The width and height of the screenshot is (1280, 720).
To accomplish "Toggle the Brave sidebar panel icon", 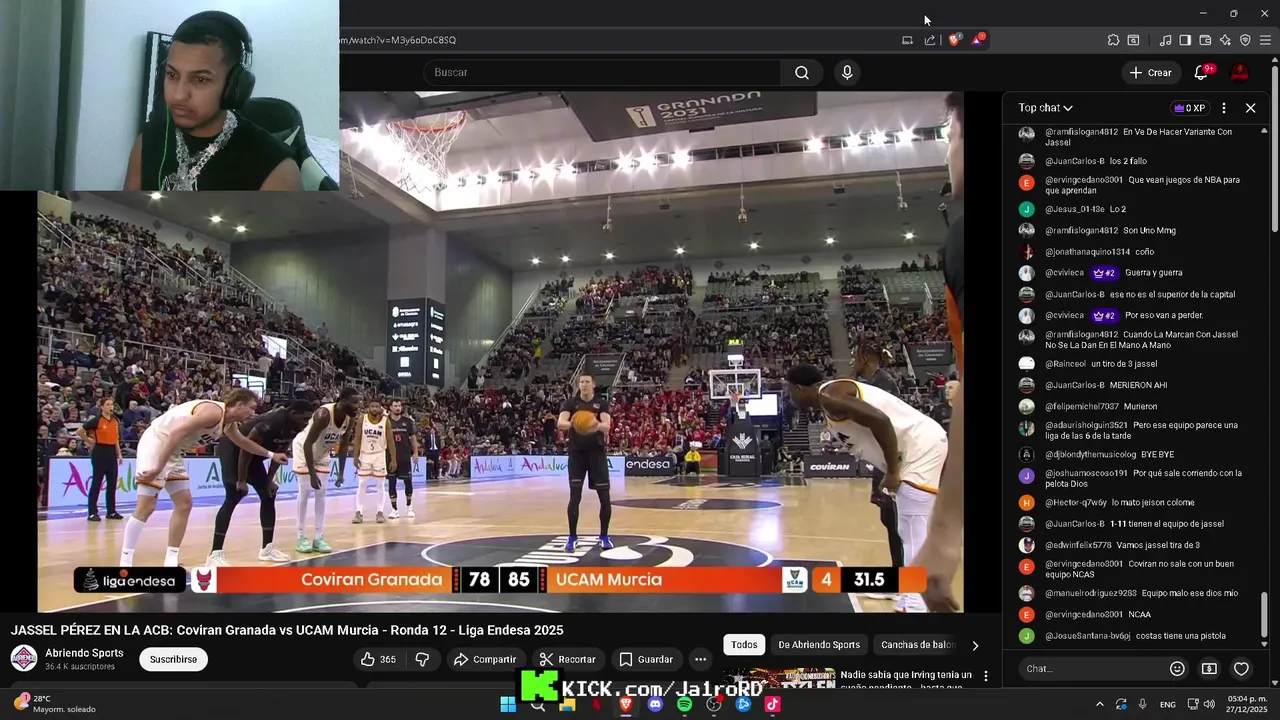I will click(x=1185, y=40).
